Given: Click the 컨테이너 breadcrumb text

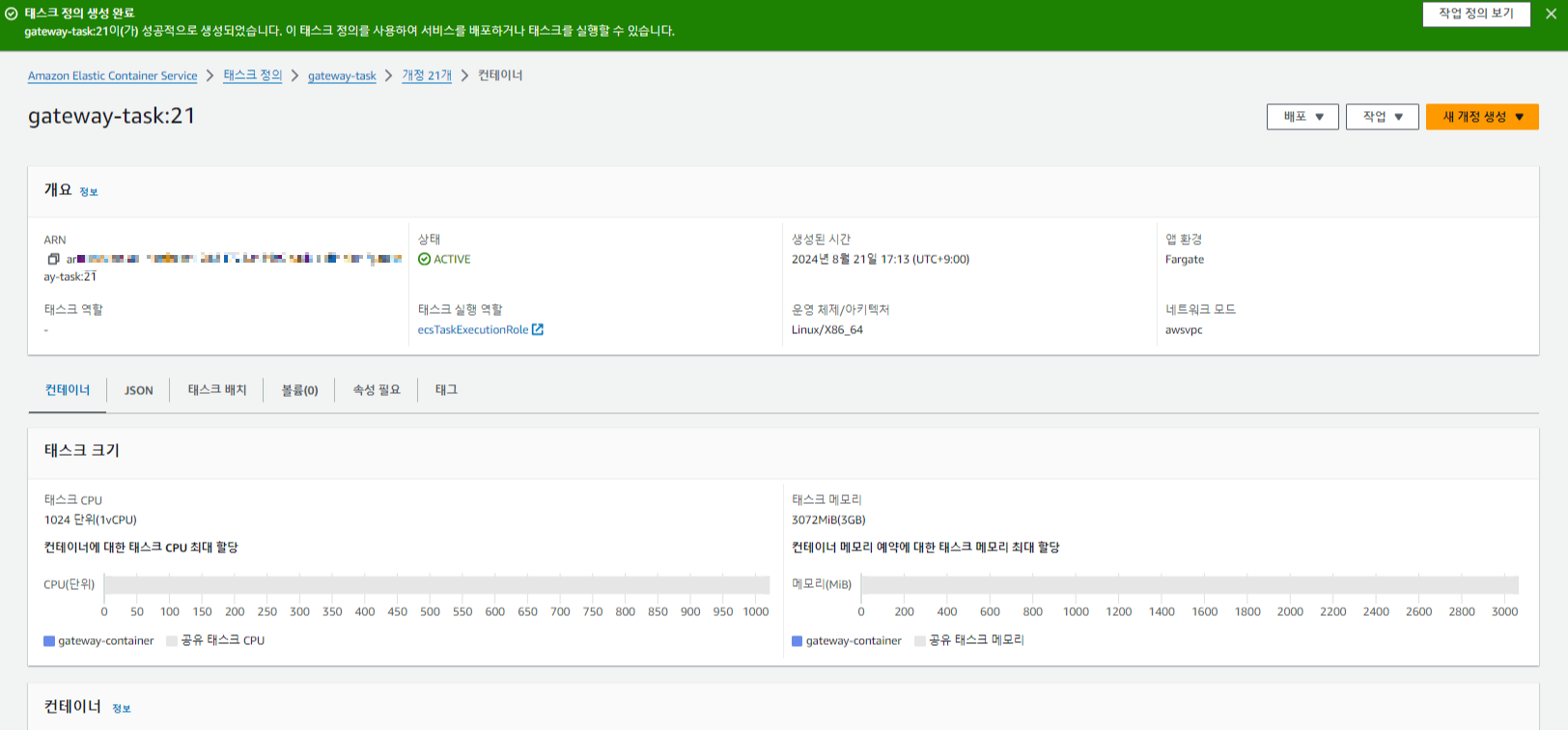Looking at the screenshot, I should tap(500, 75).
